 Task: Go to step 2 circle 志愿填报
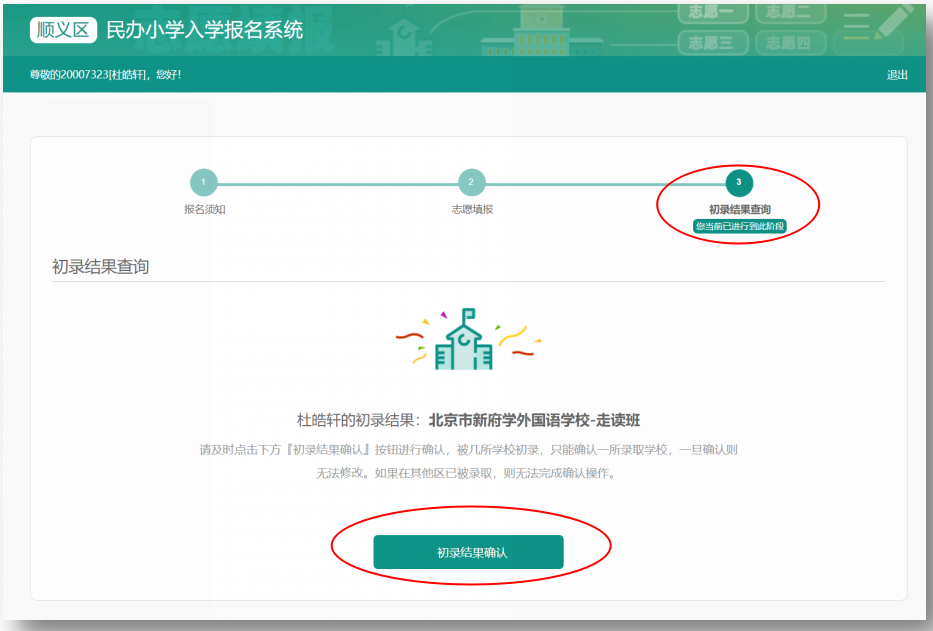pos(471,182)
